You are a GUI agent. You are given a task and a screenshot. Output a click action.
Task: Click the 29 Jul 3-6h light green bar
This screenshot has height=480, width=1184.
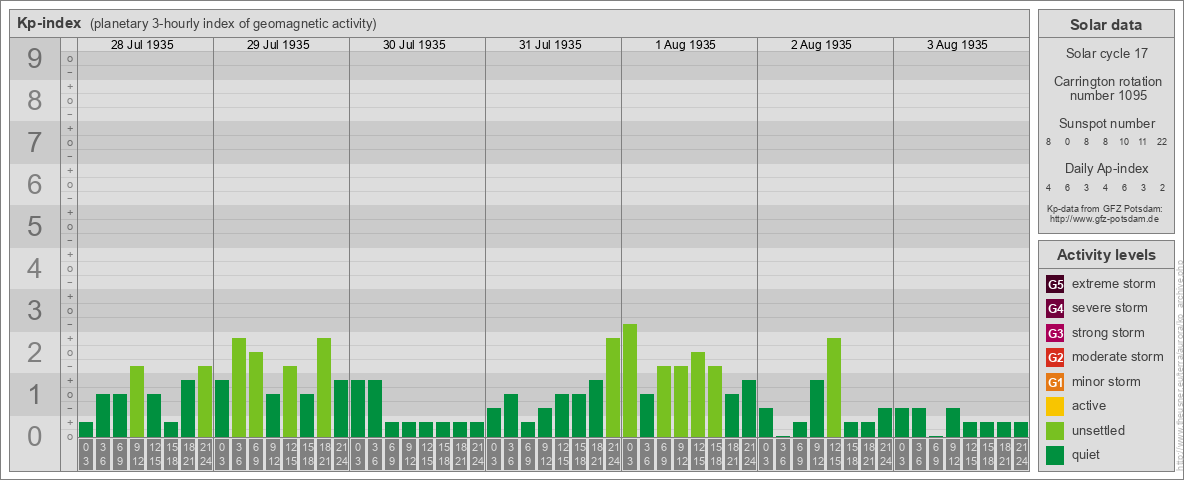(x=239, y=387)
